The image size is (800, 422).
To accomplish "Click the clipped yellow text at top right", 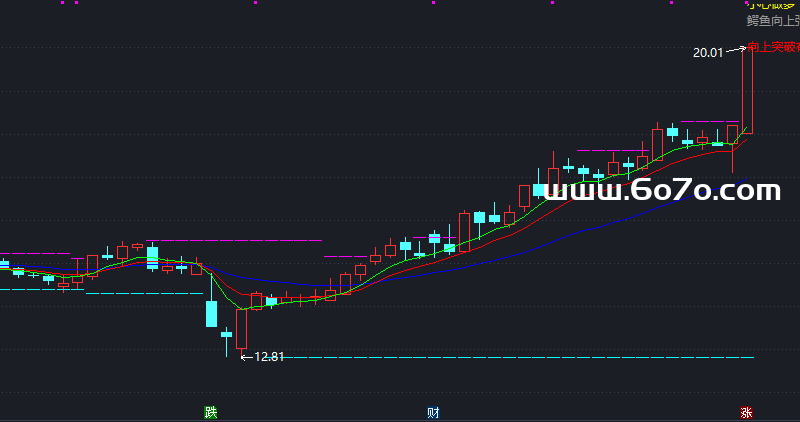I will (x=773, y=3).
